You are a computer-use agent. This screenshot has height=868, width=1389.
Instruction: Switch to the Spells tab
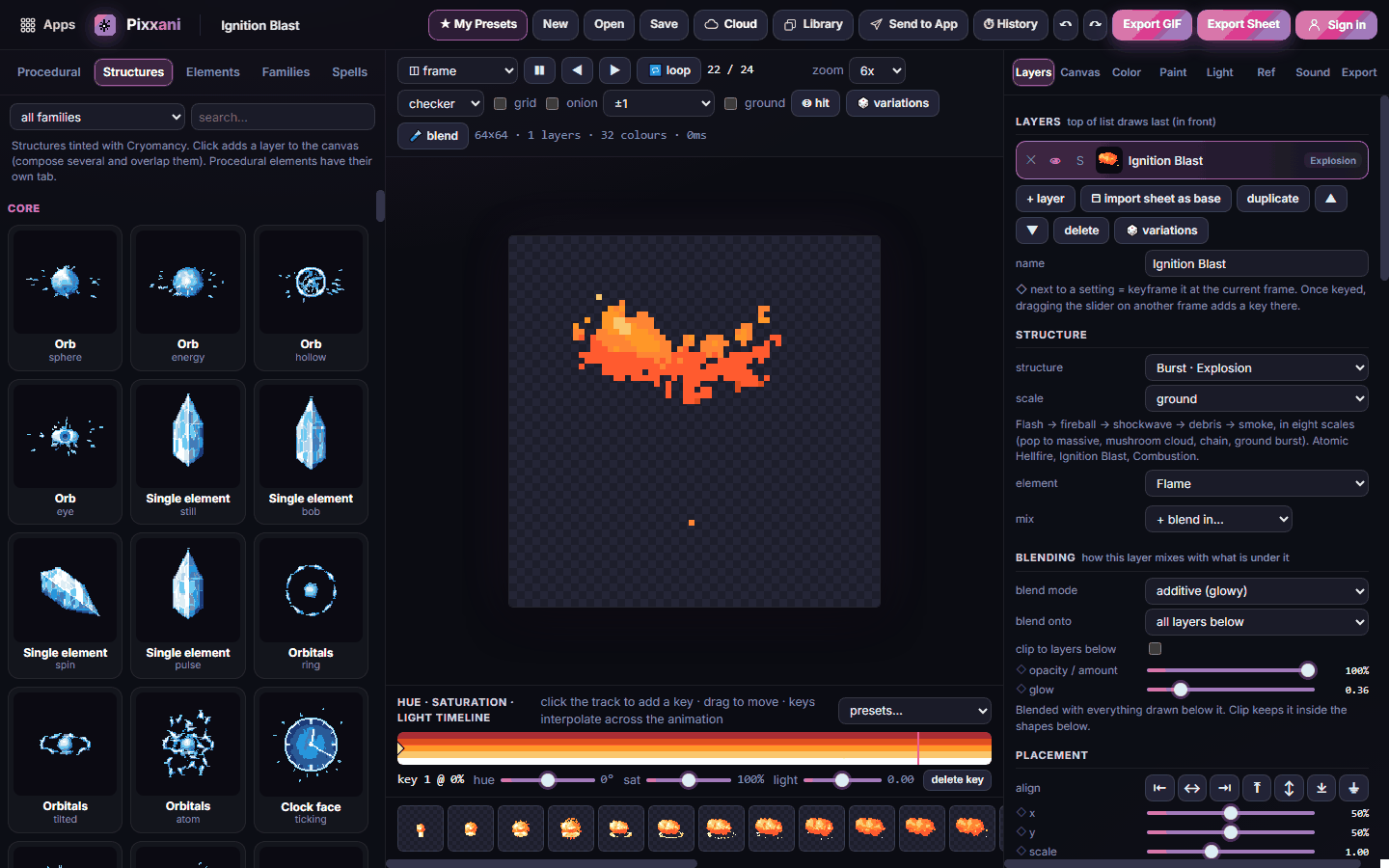pos(349,72)
